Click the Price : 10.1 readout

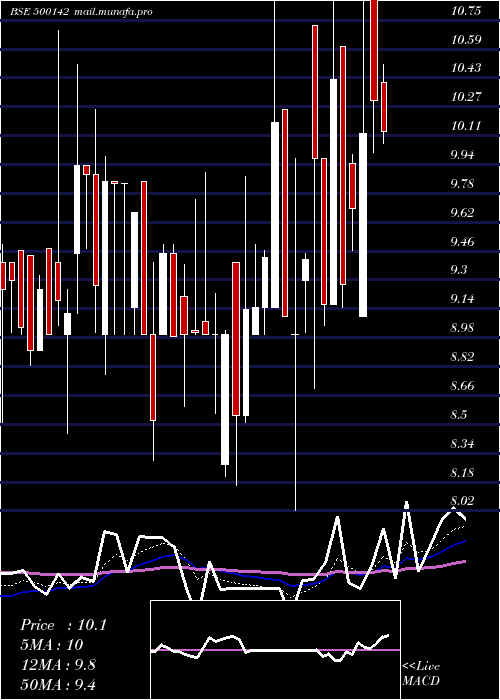pos(63,625)
